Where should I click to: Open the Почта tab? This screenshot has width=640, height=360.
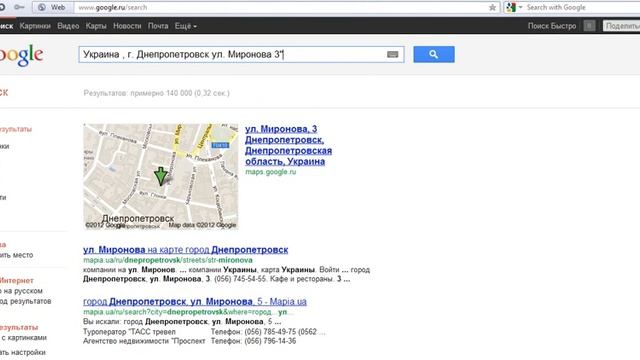pos(158,26)
